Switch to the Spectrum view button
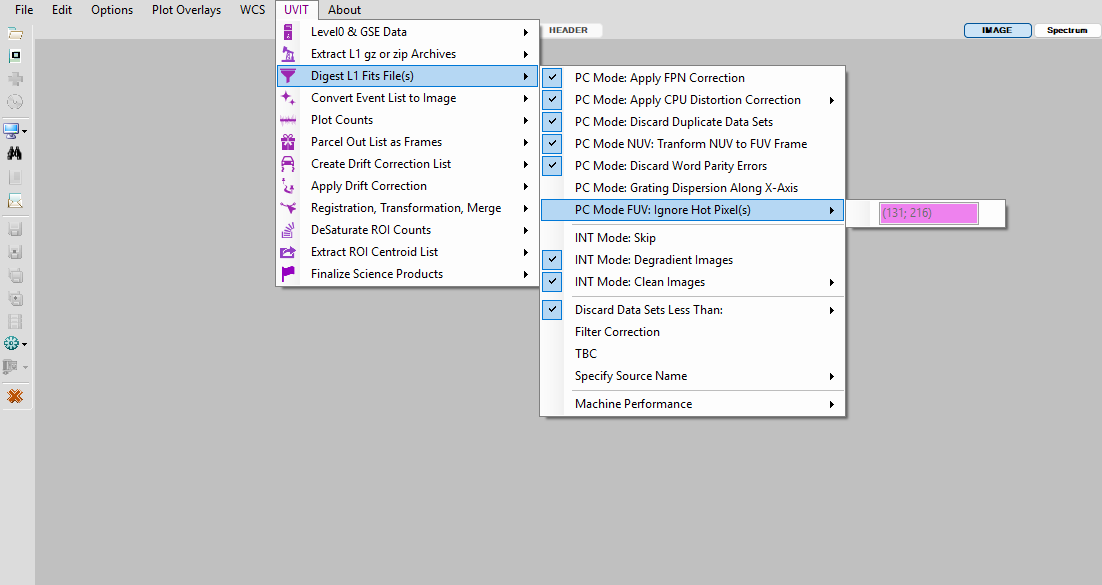Screen dimensions: 1102x585 [x=1066, y=30]
